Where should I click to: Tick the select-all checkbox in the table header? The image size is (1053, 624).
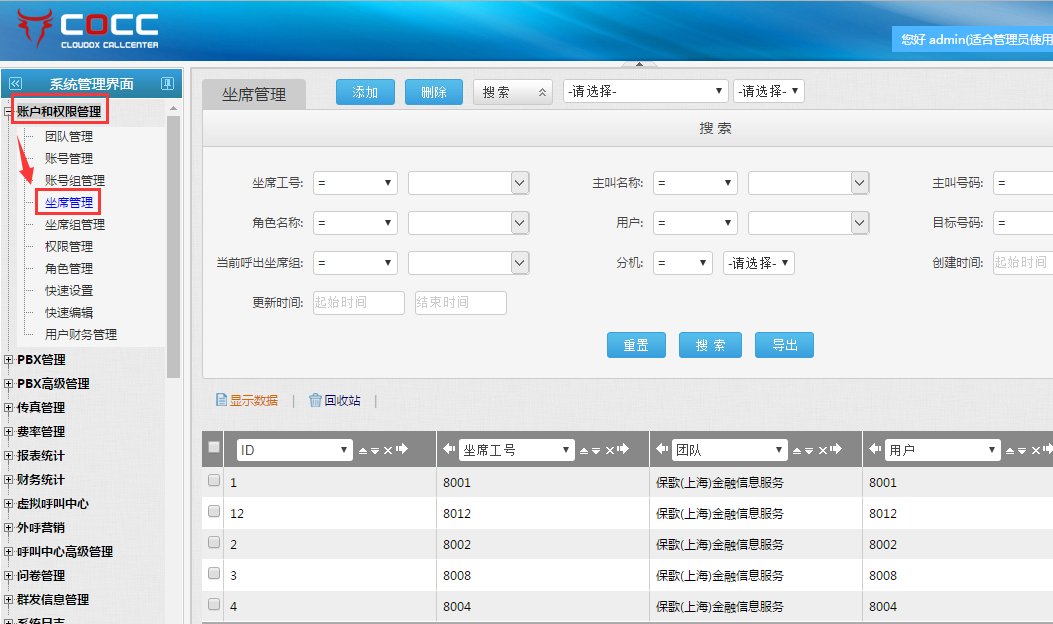pyautogui.click(x=213, y=448)
